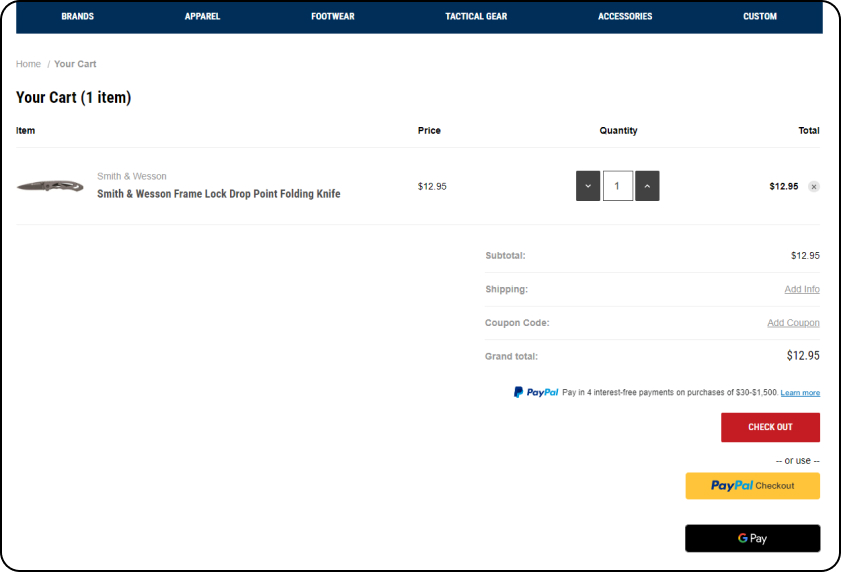The image size is (841, 572).
Task: Click the $12.95 grand total value
Action: (803, 355)
